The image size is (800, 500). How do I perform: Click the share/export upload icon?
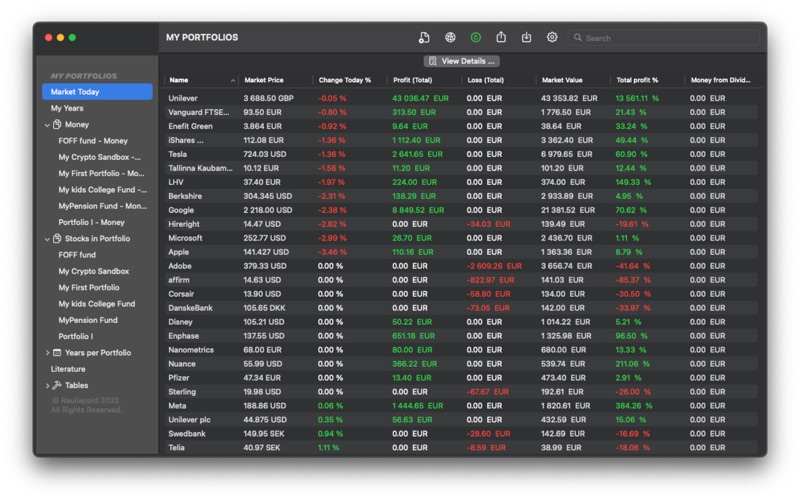click(501, 37)
